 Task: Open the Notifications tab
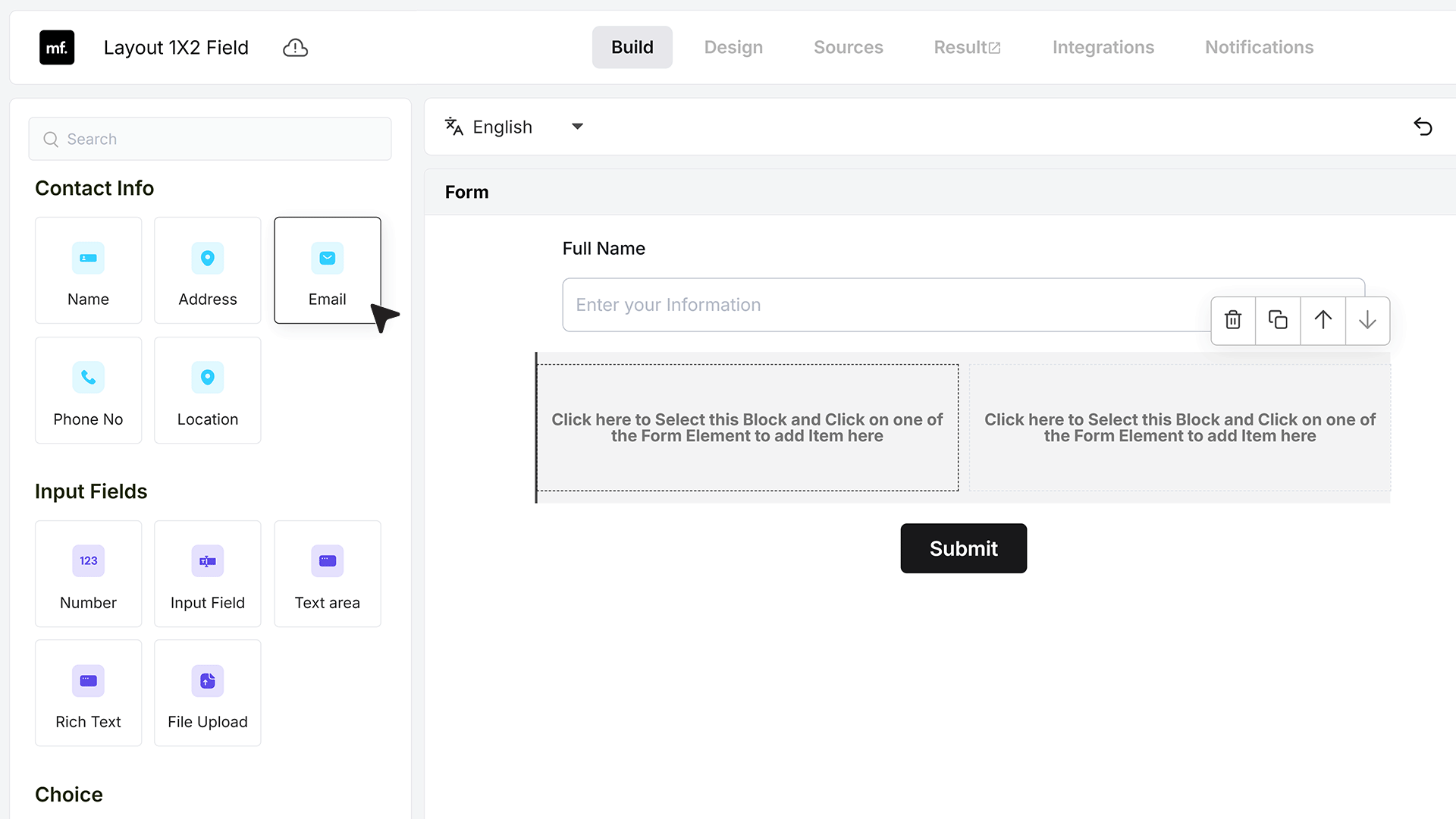tap(1259, 47)
